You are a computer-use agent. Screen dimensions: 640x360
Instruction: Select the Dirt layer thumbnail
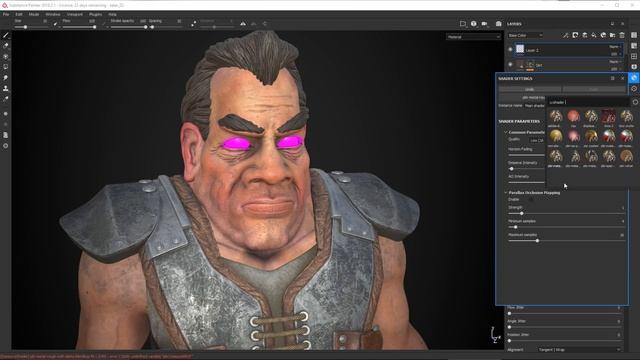coord(520,65)
